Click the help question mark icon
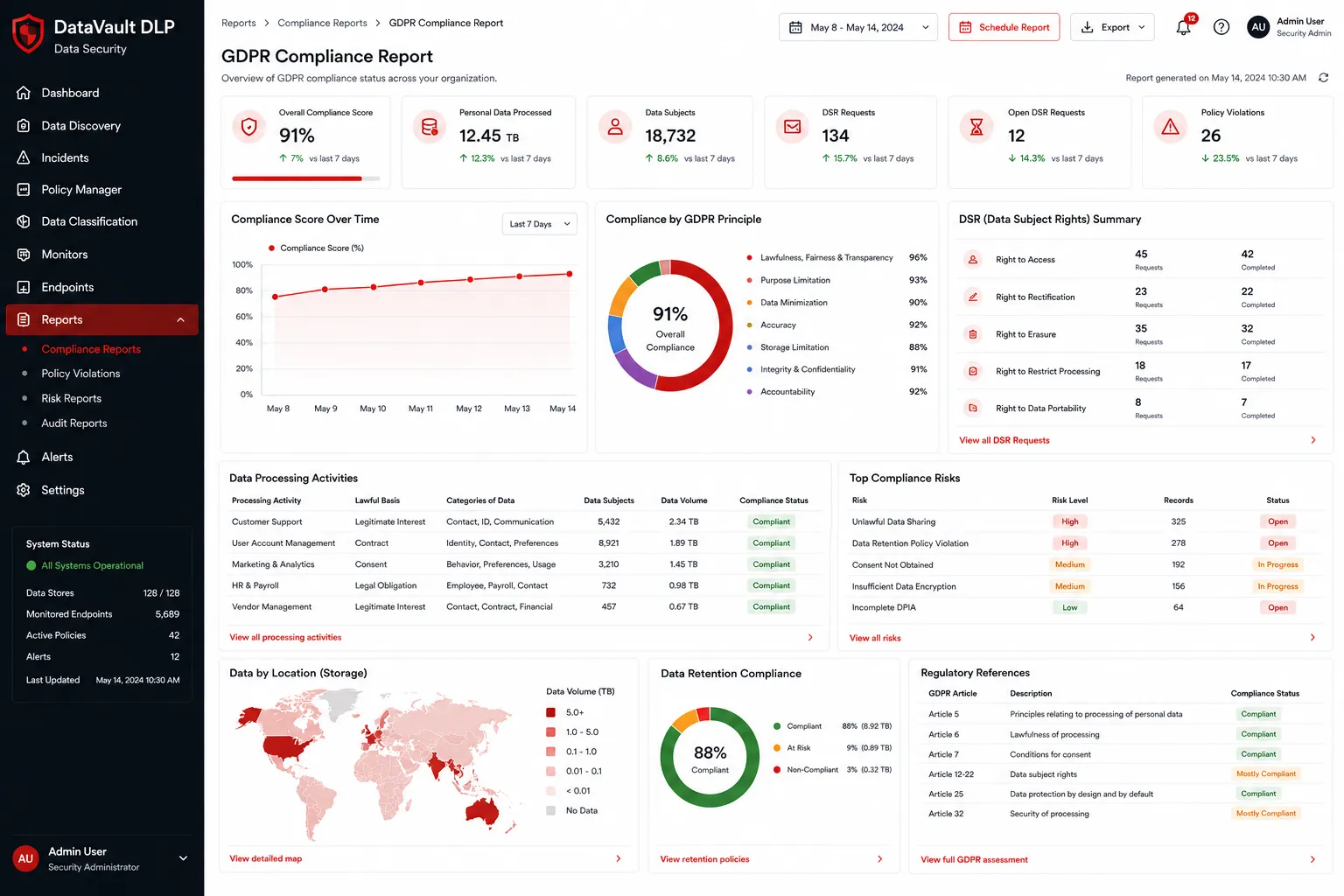Image resolution: width=1344 pixels, height=896 pixels. tap(1221, 27)
